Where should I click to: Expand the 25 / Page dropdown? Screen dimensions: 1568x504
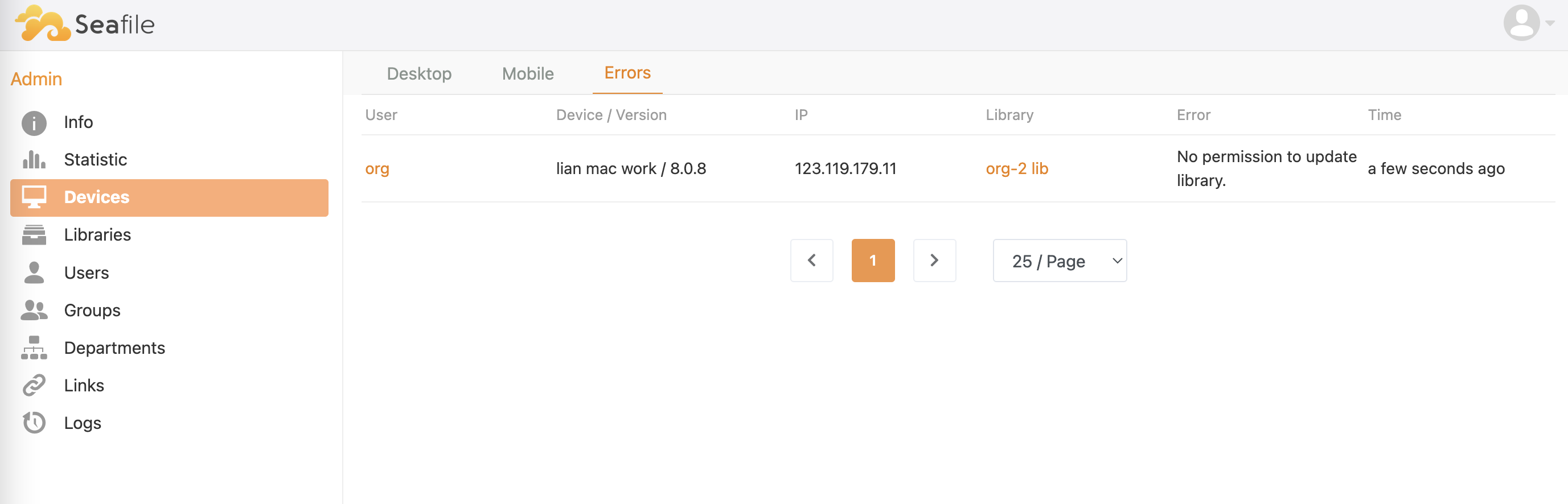[x=1059, y=261]
